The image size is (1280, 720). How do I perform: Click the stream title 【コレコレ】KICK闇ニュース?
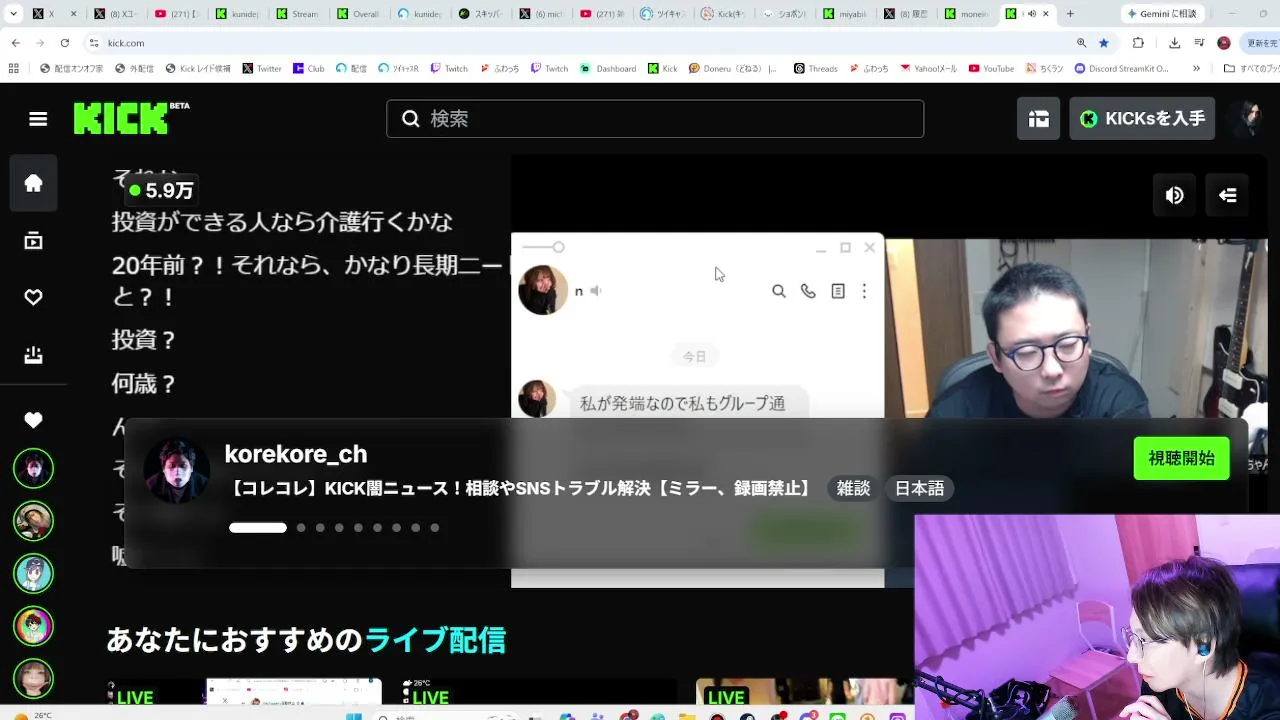click(521, 489)
